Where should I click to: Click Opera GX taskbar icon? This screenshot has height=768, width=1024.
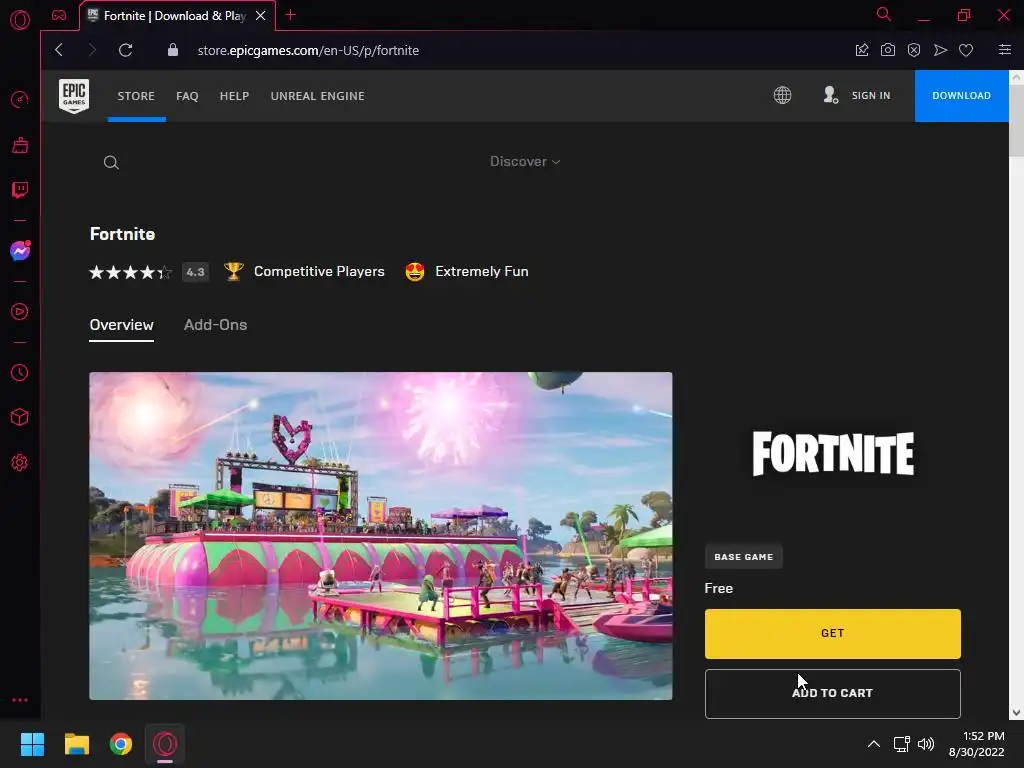pos(165,744)
